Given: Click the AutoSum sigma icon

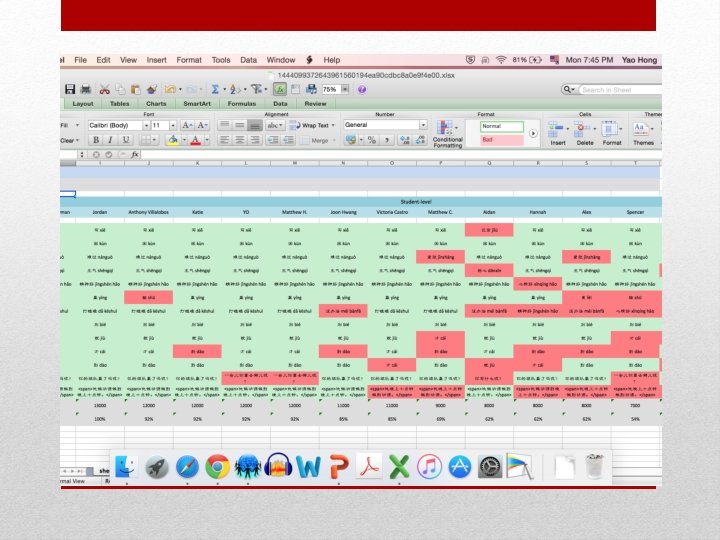Looking at the screenshot, I should coord(214,89).
